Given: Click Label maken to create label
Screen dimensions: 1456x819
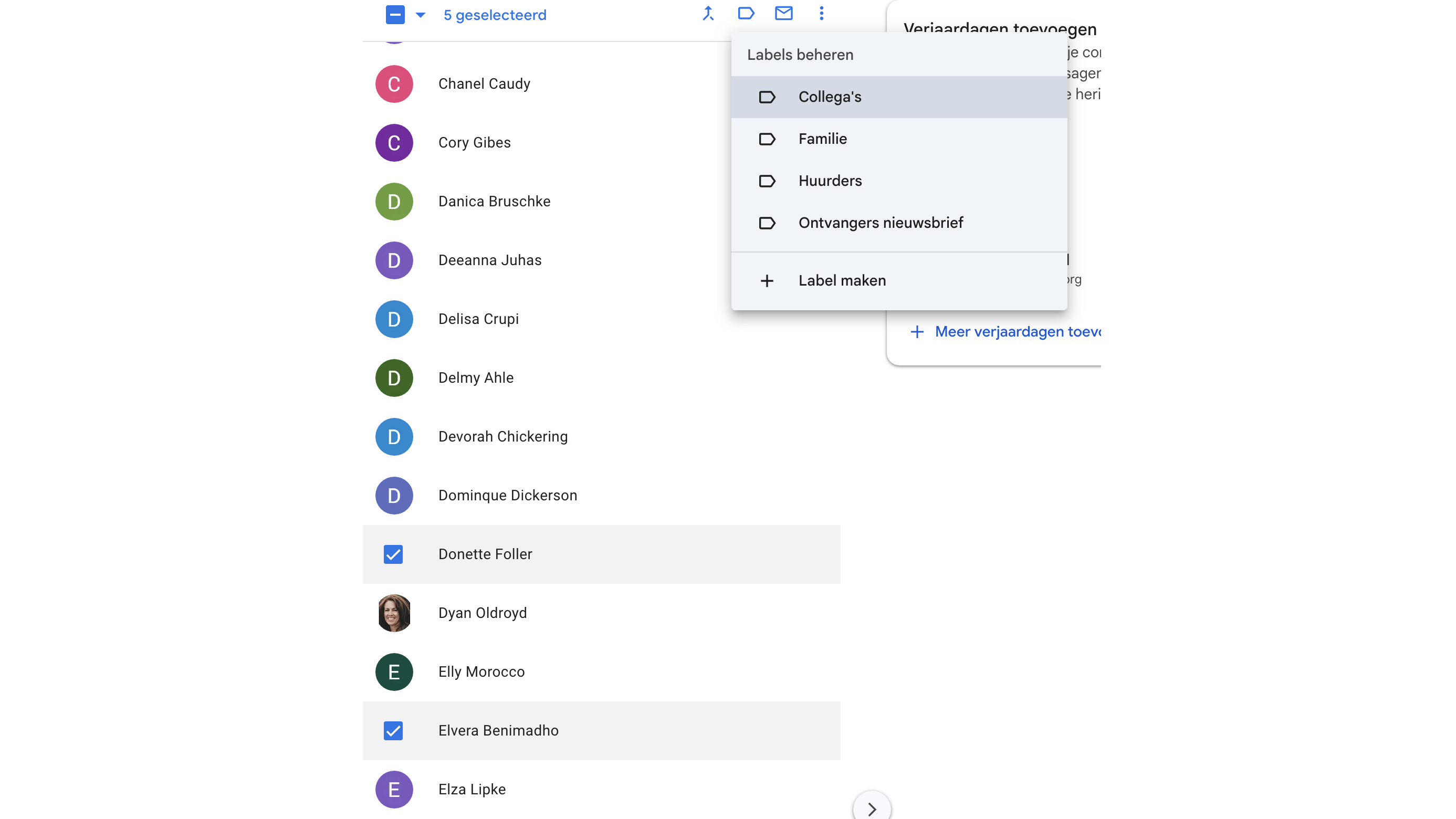Looking at the screenshot, I should tap(842, 281).
